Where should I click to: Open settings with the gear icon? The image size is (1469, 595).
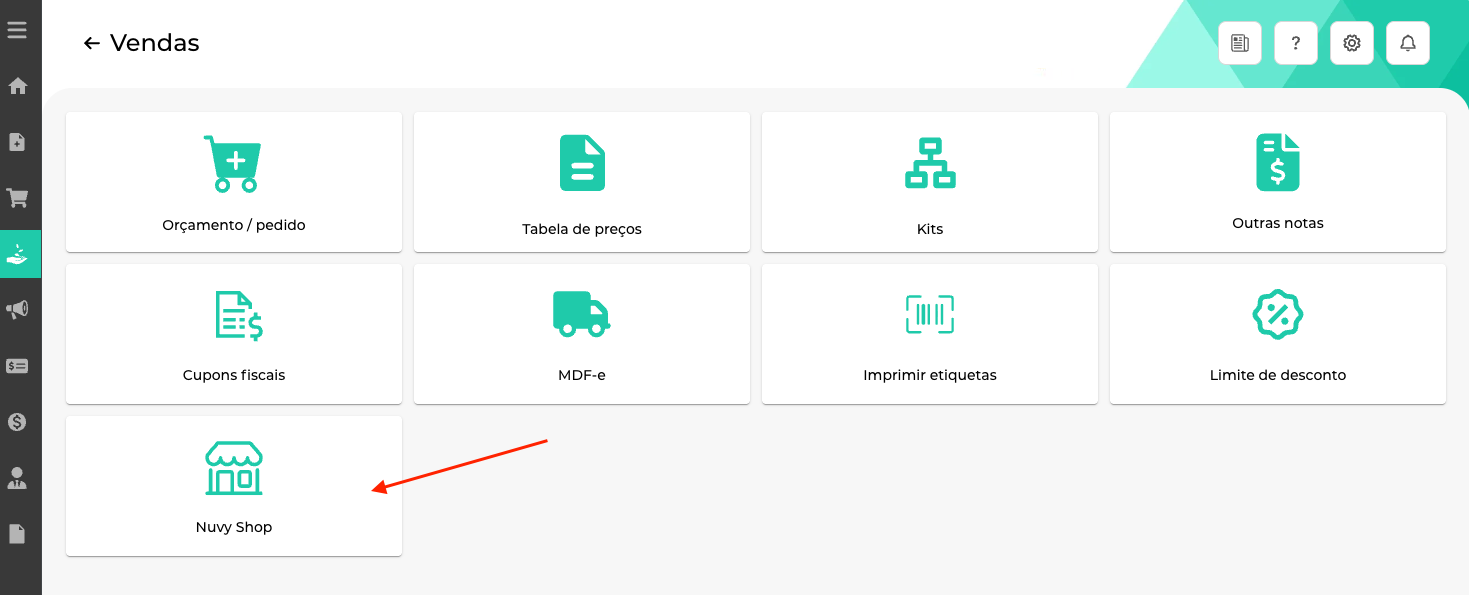tap(1351, 43)
